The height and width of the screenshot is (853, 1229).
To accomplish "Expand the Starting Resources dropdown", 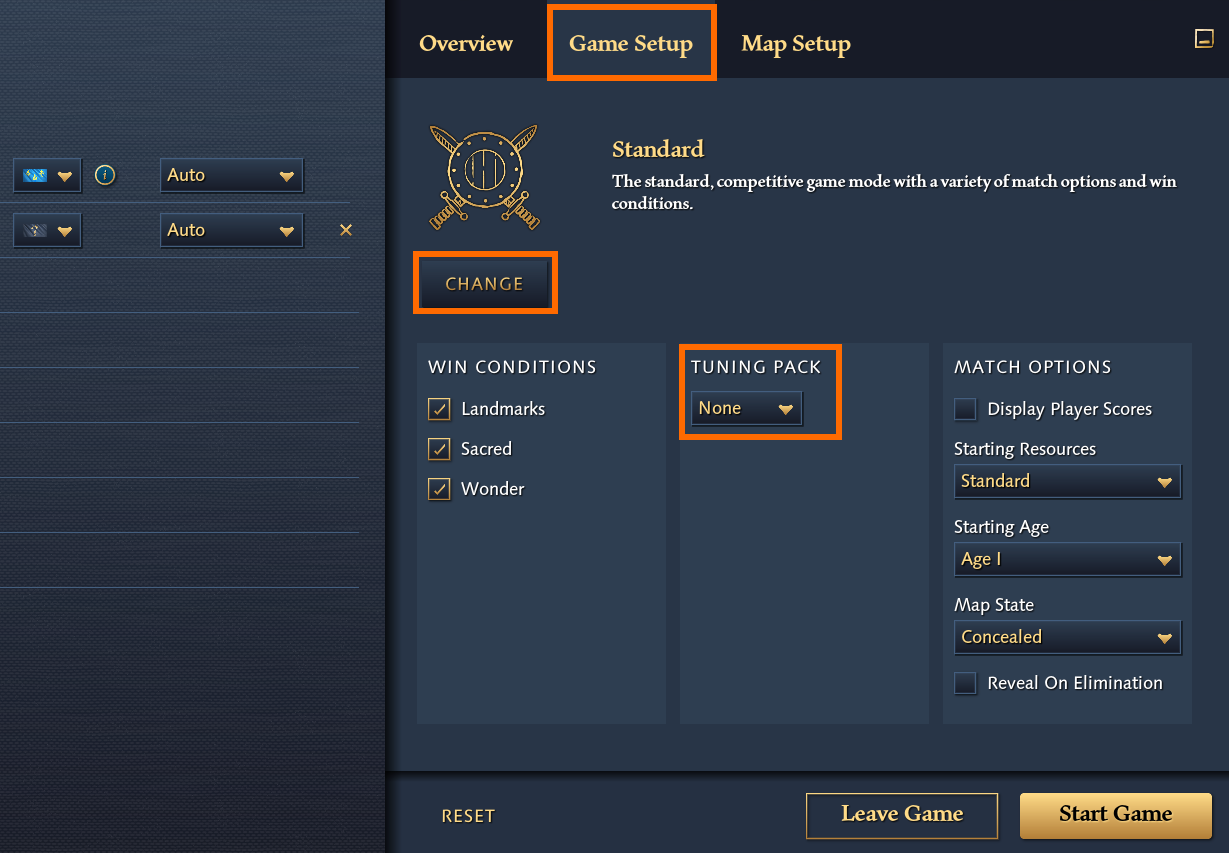I will coord(1067,481).
